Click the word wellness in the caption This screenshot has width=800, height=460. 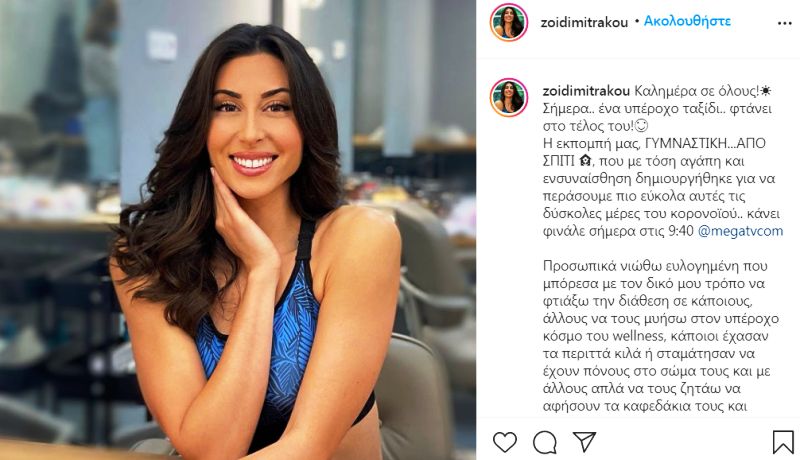click(x=637, y=336)
